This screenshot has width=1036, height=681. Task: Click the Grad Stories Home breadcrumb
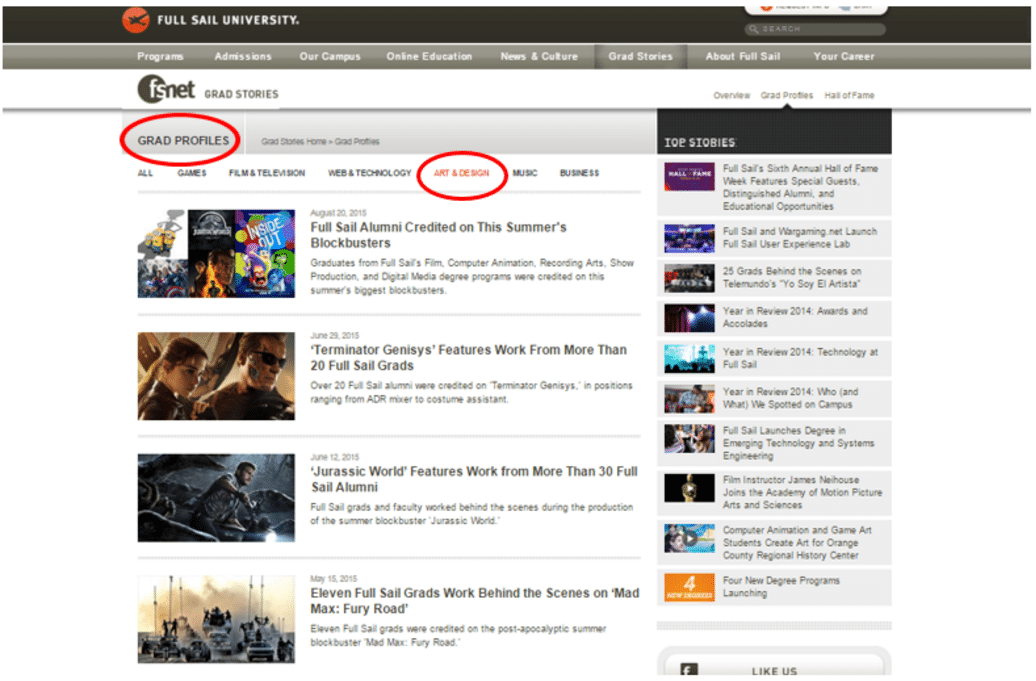point(293,141)
